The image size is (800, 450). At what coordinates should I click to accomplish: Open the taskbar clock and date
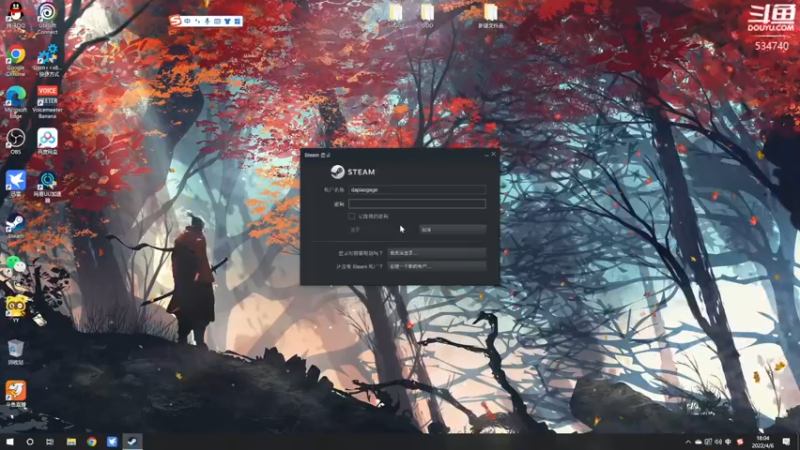763,442
